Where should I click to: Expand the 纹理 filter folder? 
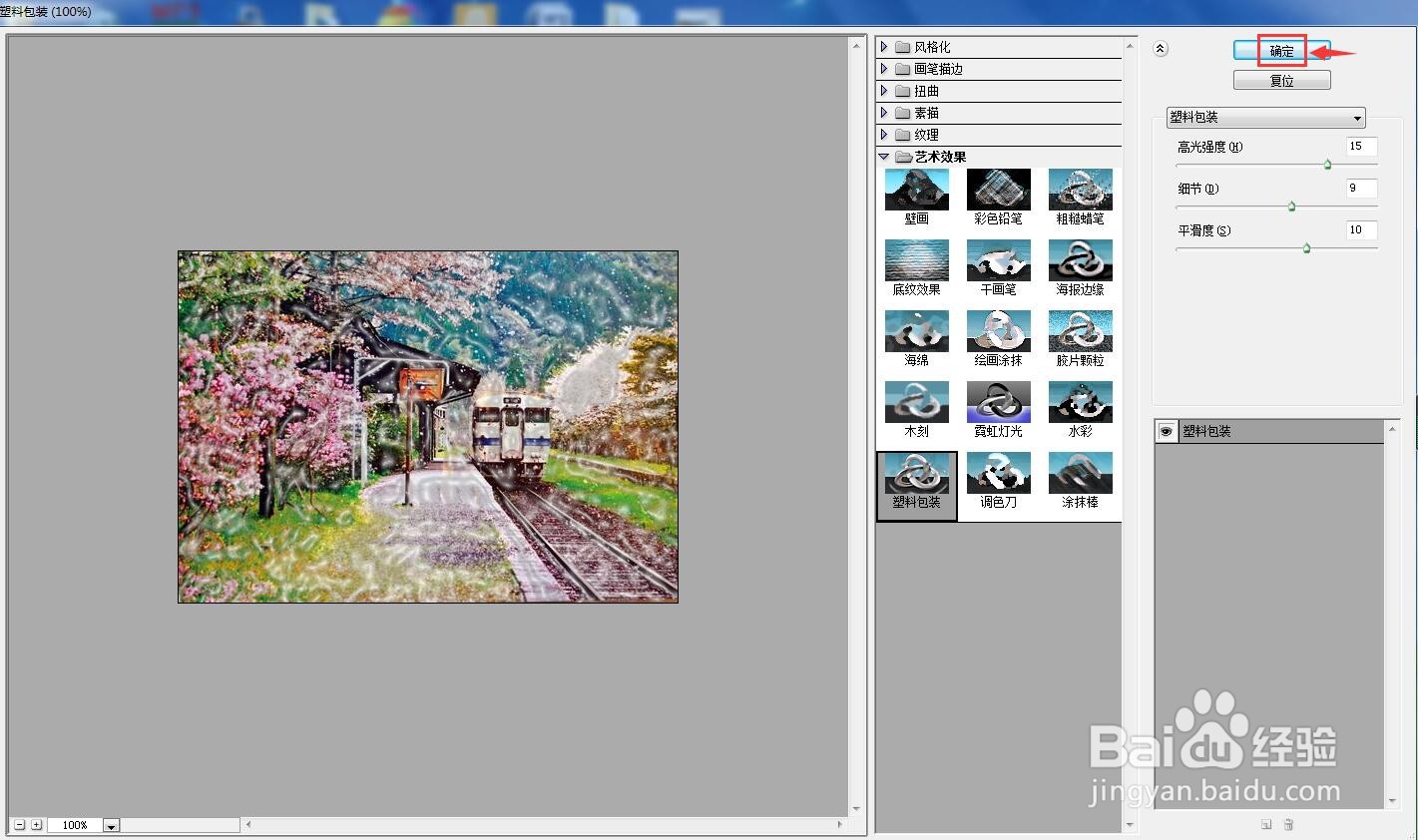pos(884,135)
